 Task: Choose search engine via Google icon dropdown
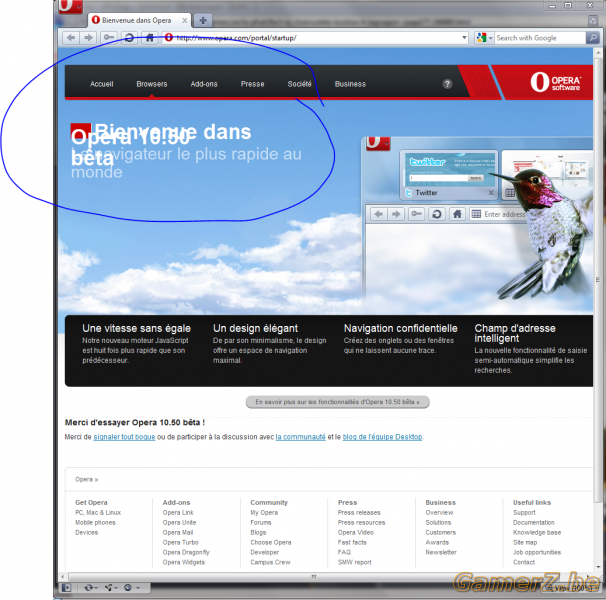pyautogui.click(x=485, y=38)
